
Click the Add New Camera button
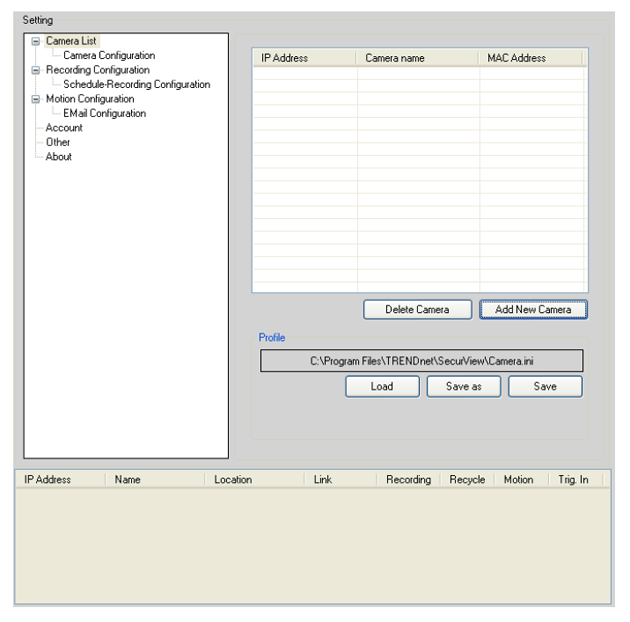pos(533,310)
